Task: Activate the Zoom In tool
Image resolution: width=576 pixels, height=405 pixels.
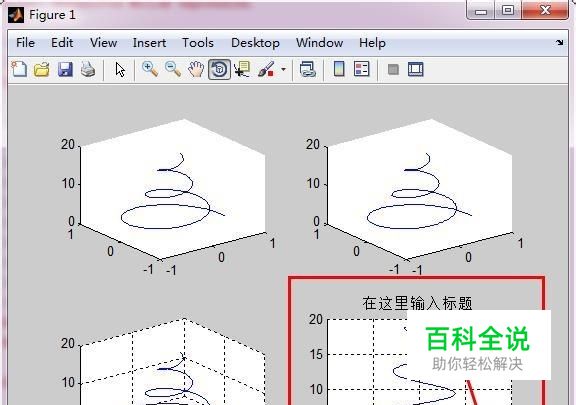Action: coord(150,69)
